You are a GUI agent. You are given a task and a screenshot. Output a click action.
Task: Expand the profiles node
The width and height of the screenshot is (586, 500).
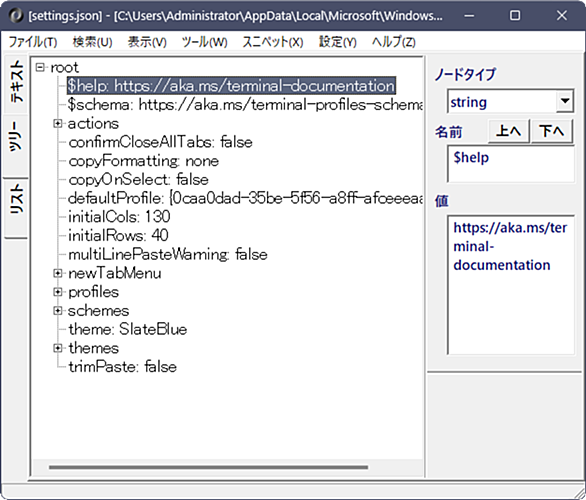[57, 292]
